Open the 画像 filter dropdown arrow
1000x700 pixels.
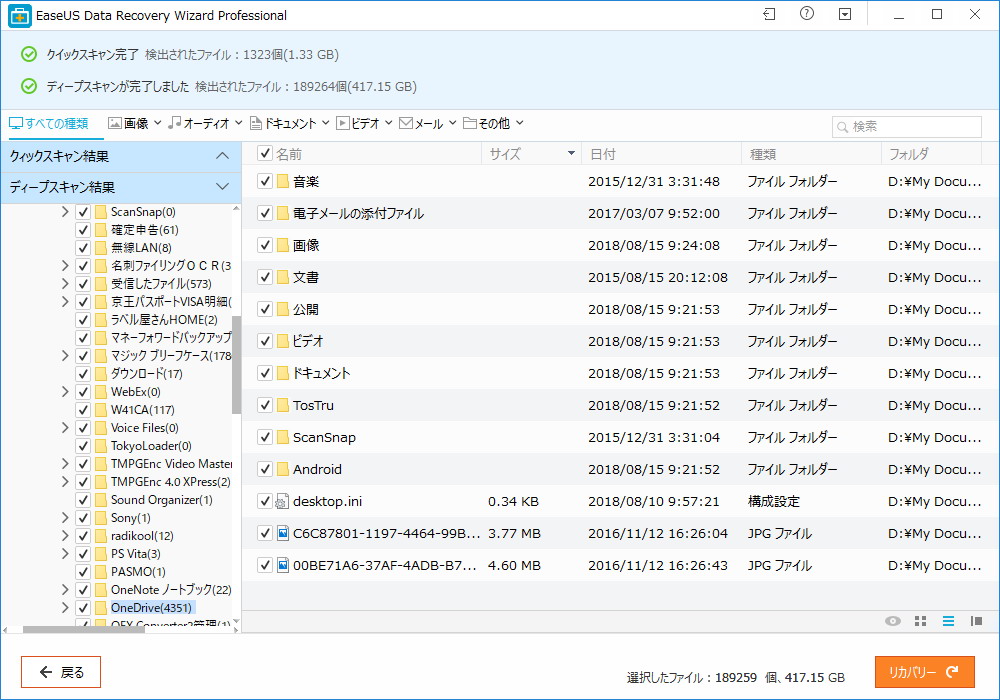158,122
